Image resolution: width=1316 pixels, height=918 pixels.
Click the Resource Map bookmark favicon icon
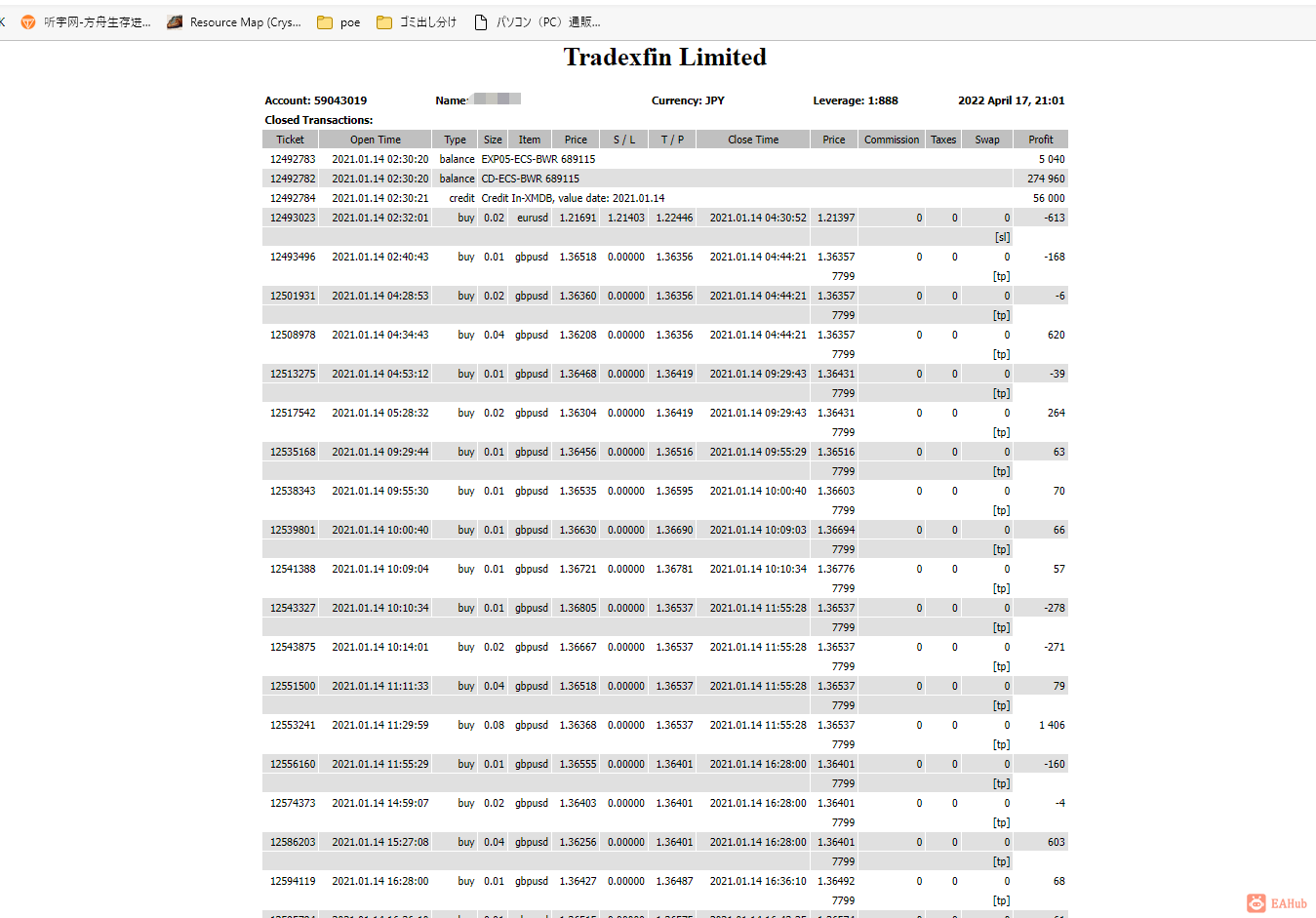pyautogui.click(x=175, y=22)
